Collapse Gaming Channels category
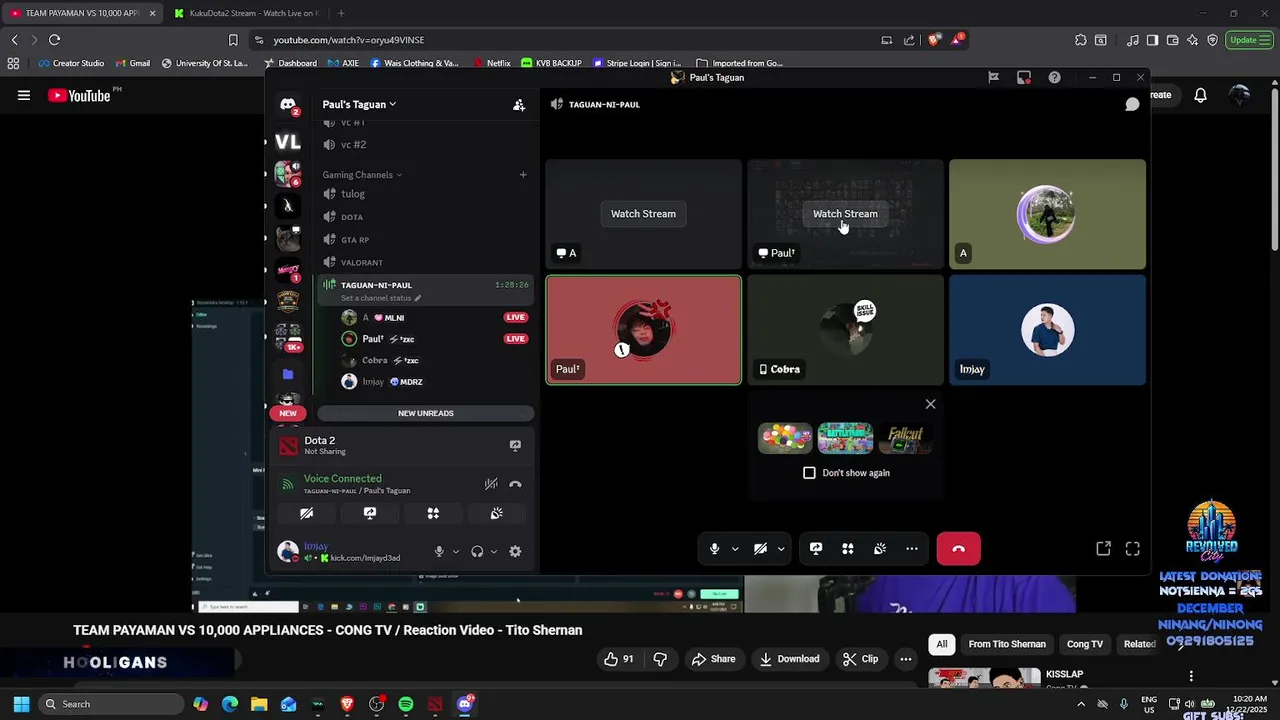Image resolution: width=1280 pixels, height=720 pixels. 362,175
